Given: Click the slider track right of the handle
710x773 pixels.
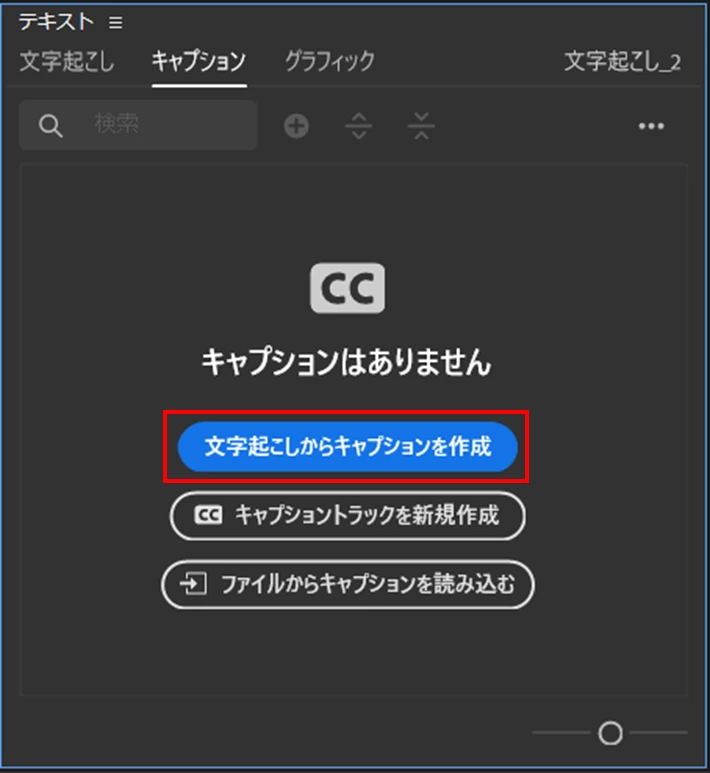Looking at the screenshot, I should (x=658, y=733).
